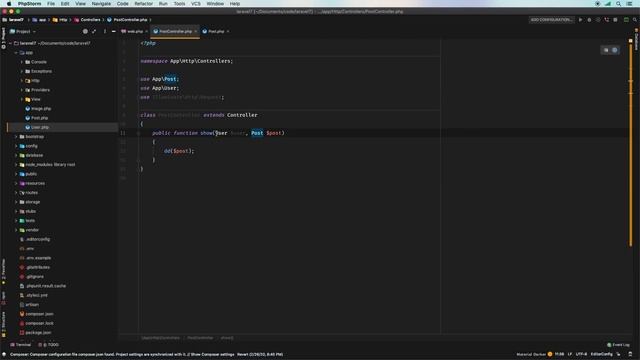Click Project panel options icon

pyautogui.click(x=104, y=31)
